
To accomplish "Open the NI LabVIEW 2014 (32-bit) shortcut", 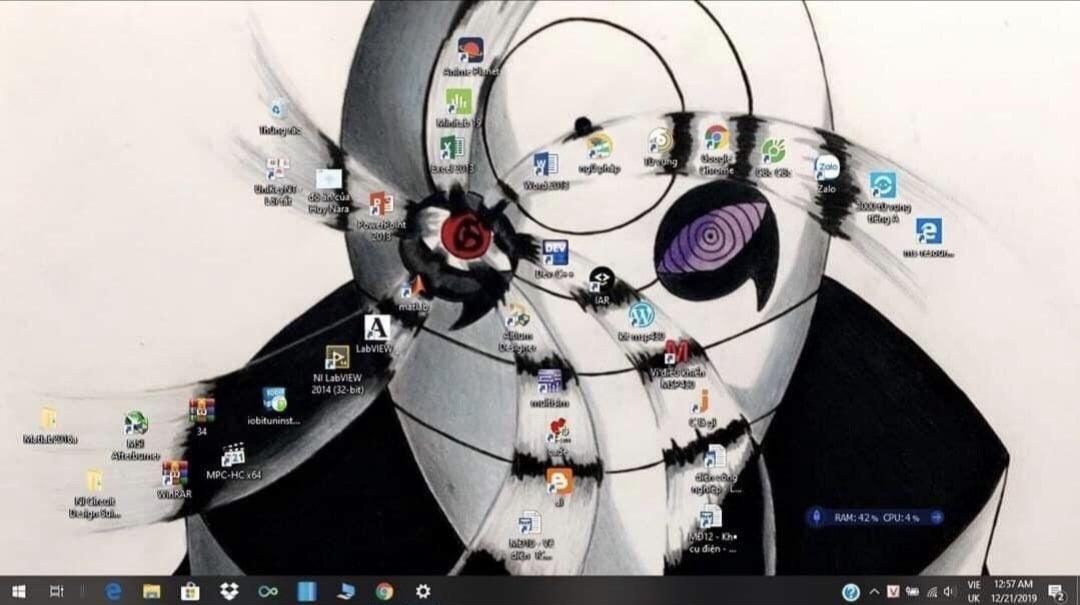I will coord(336,359).
